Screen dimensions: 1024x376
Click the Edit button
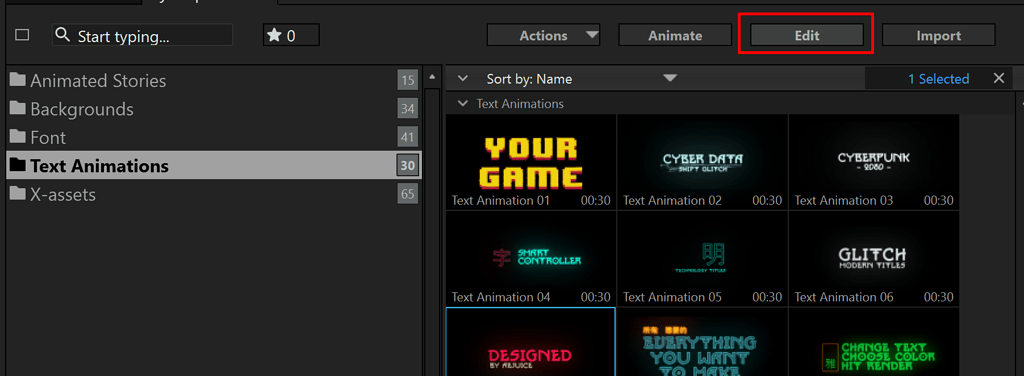click(807, 35)
